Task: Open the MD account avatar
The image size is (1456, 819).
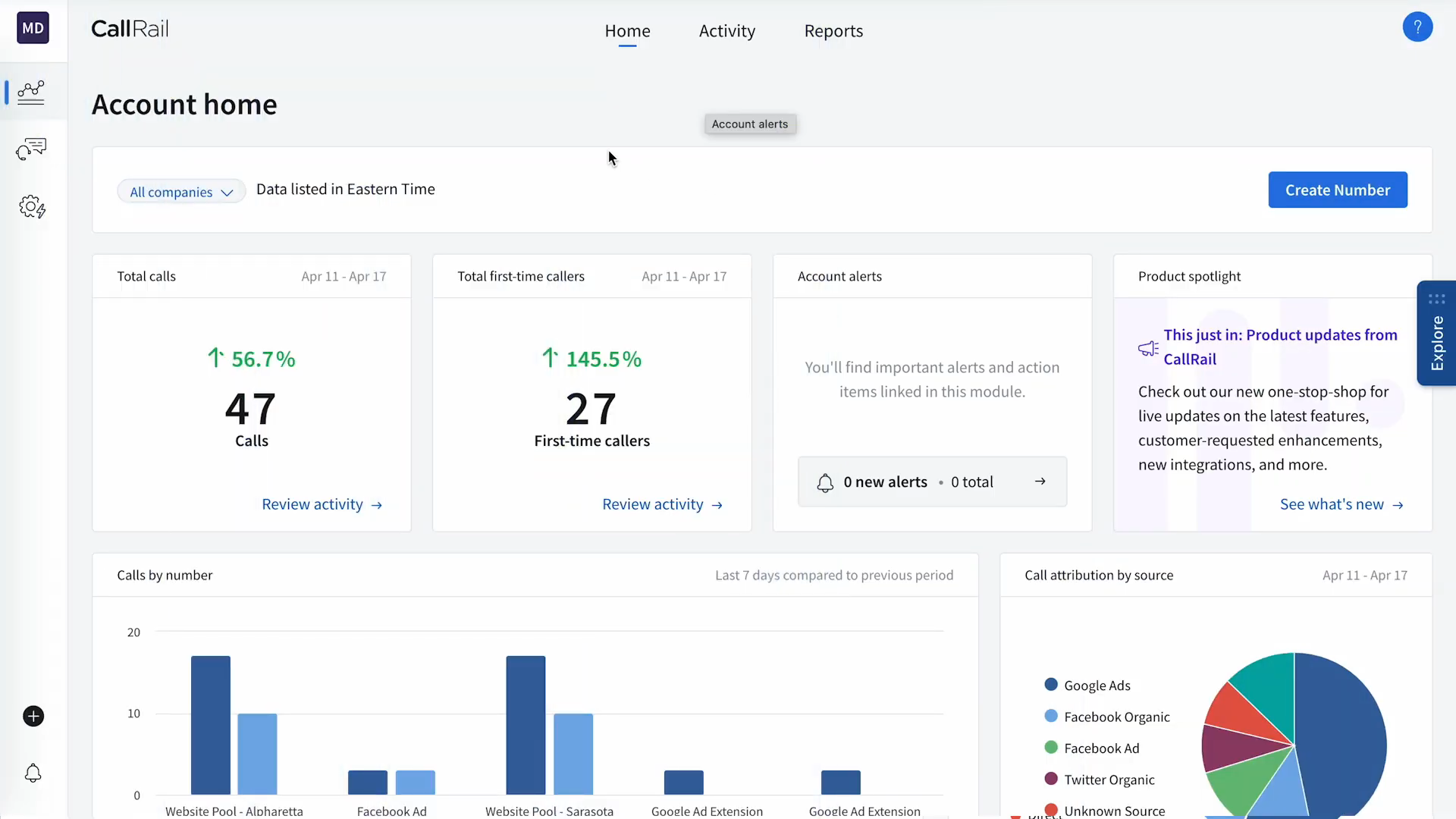Action: [x=33, y=28]
